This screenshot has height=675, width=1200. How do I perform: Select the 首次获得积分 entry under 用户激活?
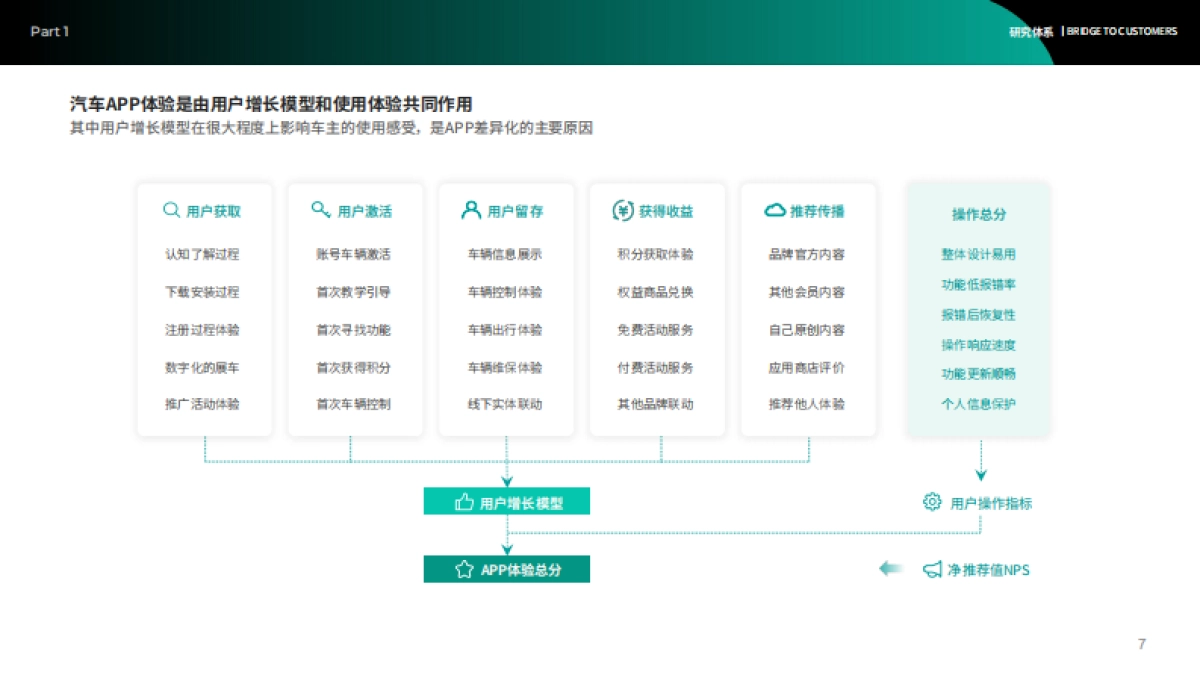355,367
